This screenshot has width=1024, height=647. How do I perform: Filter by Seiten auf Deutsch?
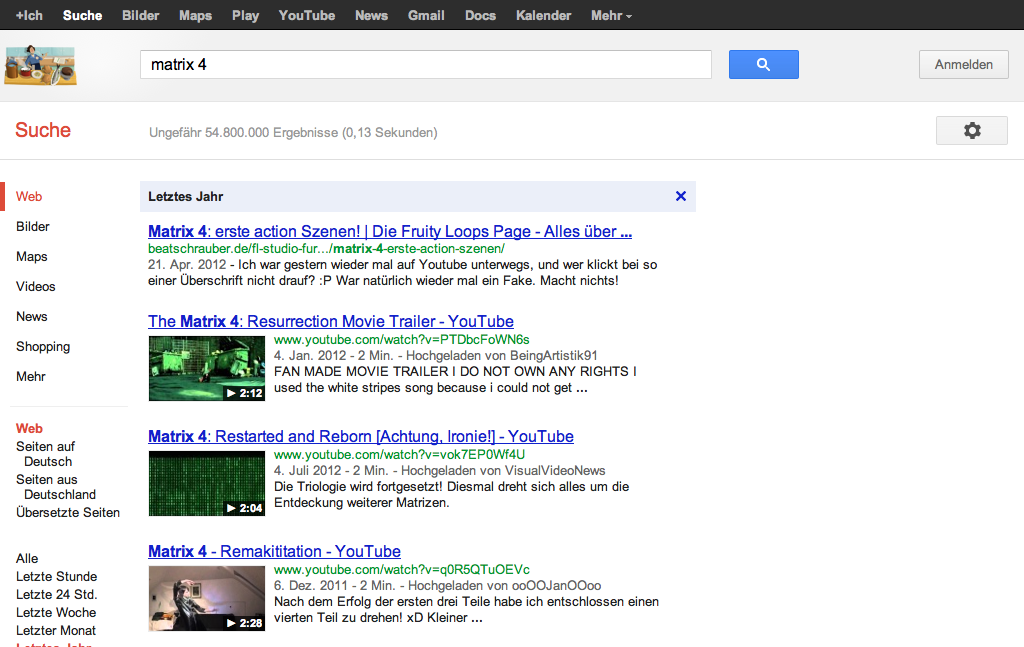[46, 454]
